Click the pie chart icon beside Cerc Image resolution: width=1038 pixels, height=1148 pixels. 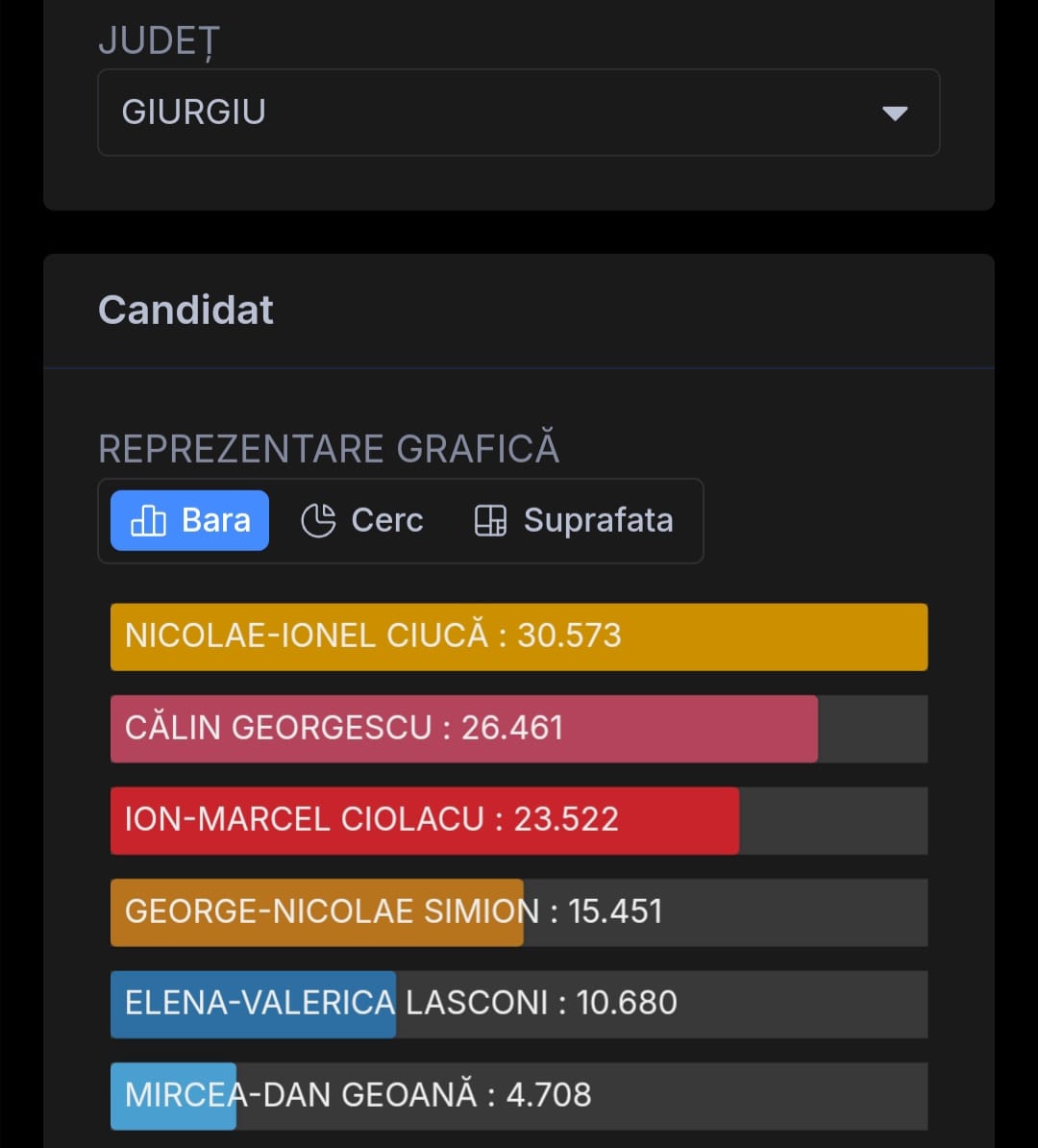318,520
